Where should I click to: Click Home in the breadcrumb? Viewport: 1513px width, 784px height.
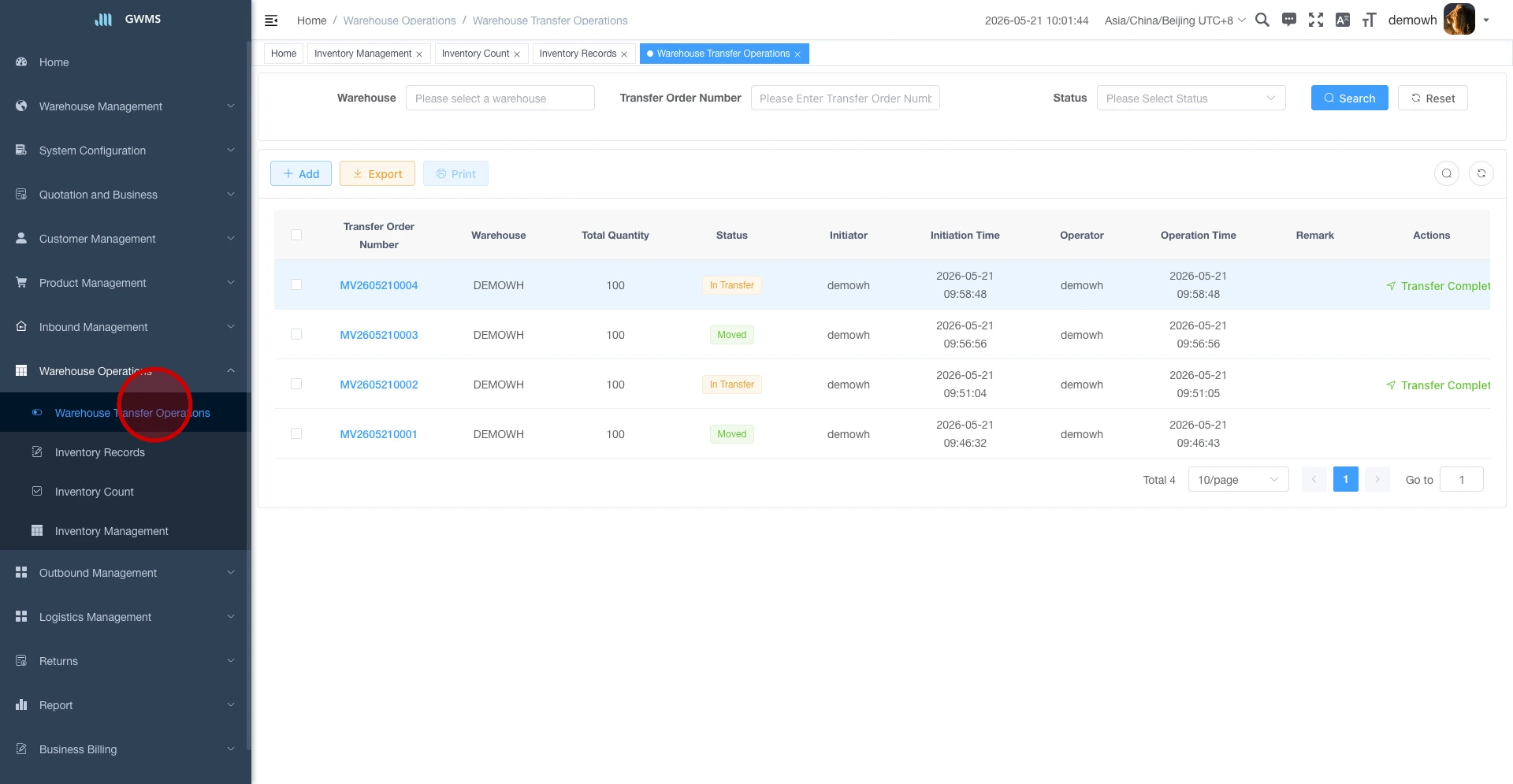(x=311, y=20)
